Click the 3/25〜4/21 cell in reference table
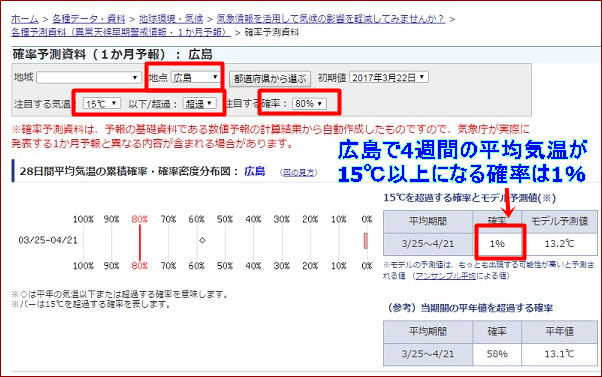602x377 pixels. pyautogui.click(x=428, y=354)
